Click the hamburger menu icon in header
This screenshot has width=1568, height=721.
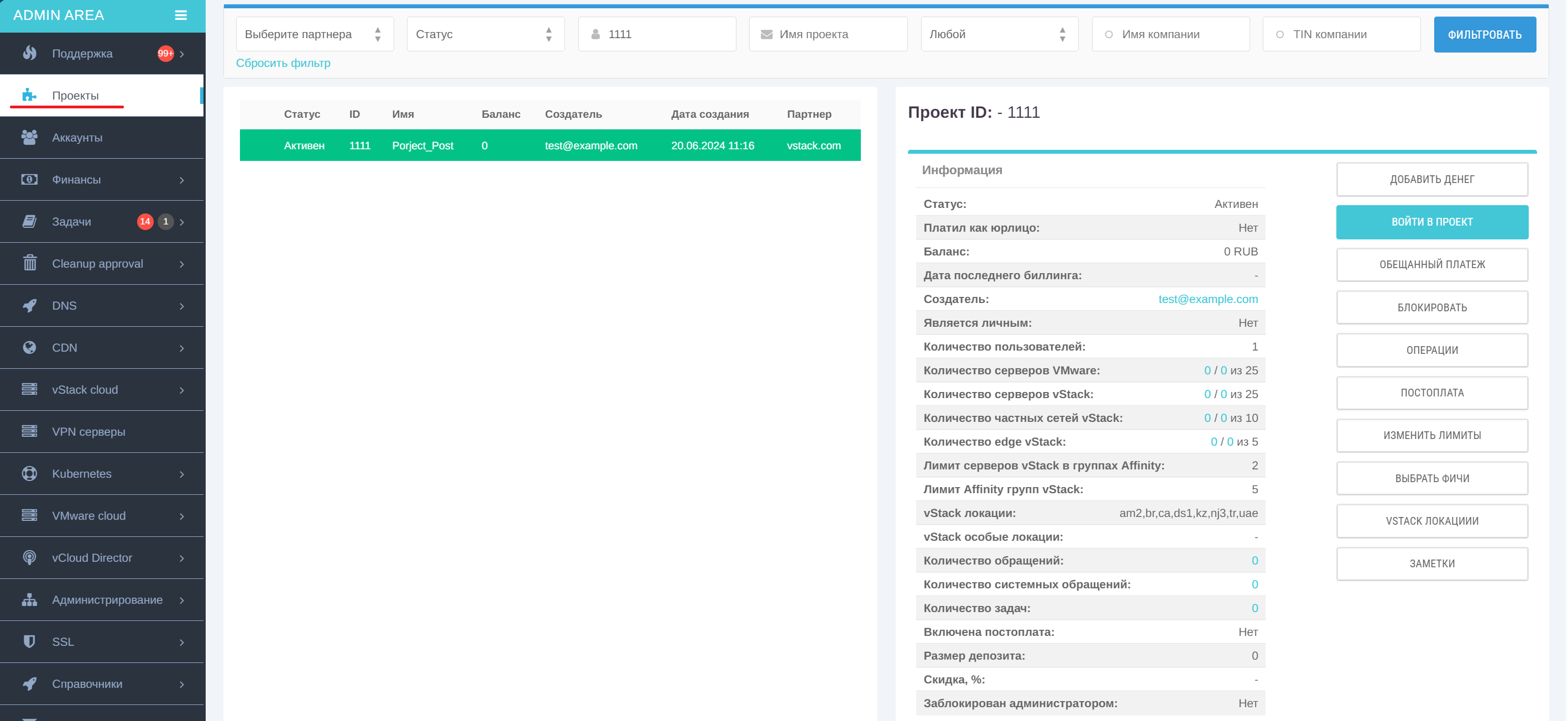coord(181,15)
